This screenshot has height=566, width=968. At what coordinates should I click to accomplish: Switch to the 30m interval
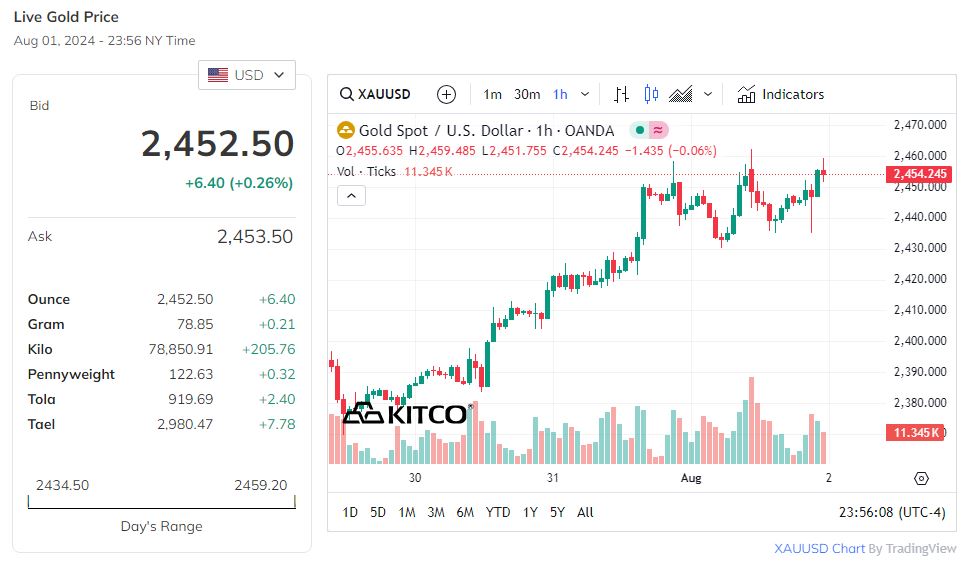coord(527,95)
